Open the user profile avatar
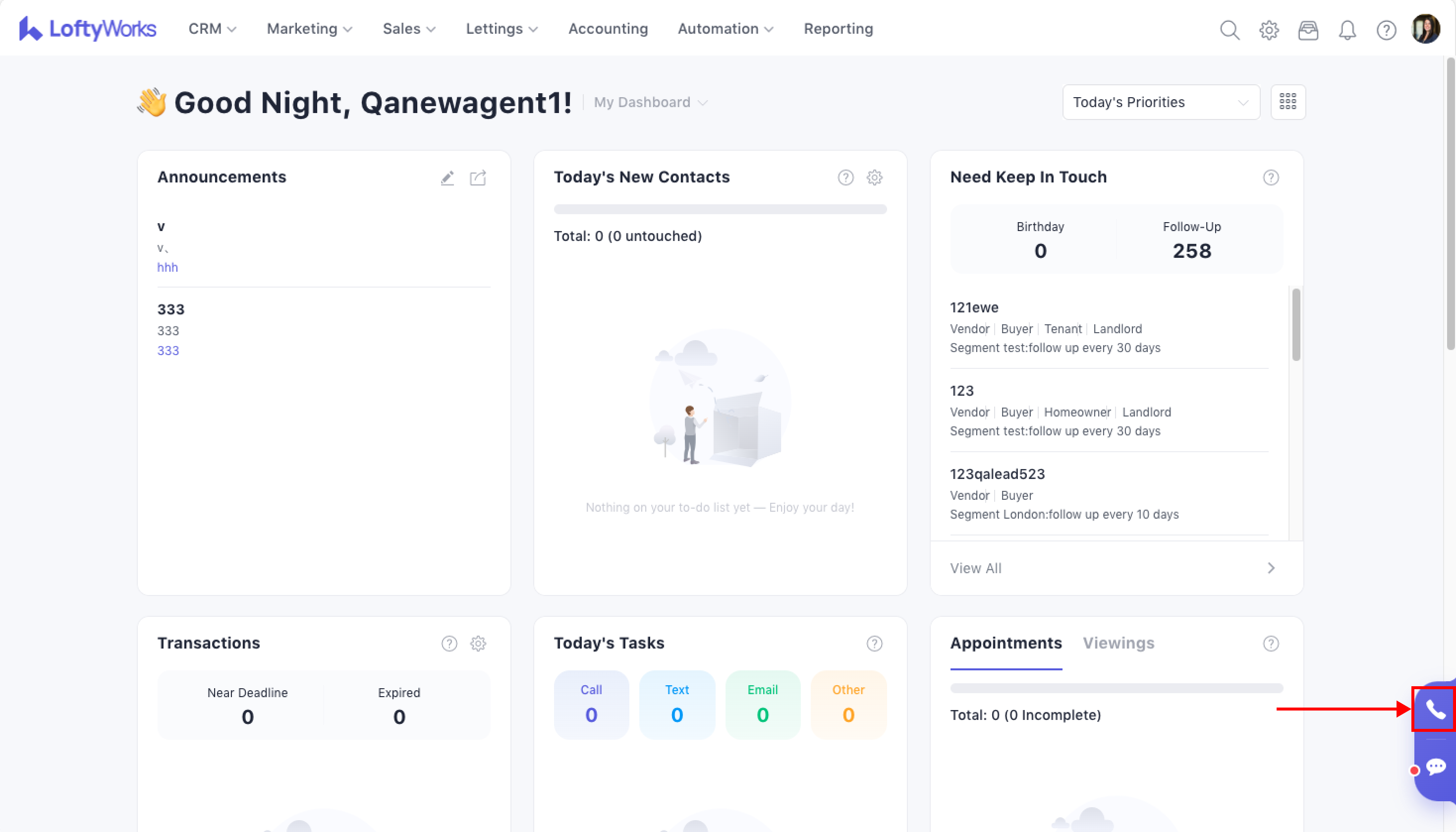The image size is (1456, 832). click(1425, 29)
